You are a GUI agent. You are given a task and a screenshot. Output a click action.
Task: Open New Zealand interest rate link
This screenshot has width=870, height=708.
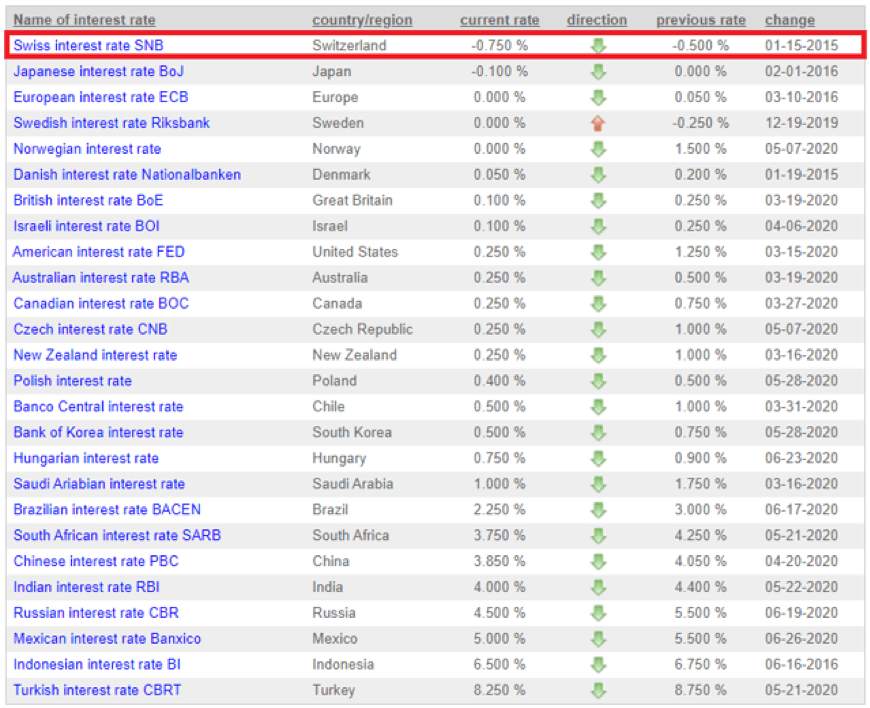point(95,355)
